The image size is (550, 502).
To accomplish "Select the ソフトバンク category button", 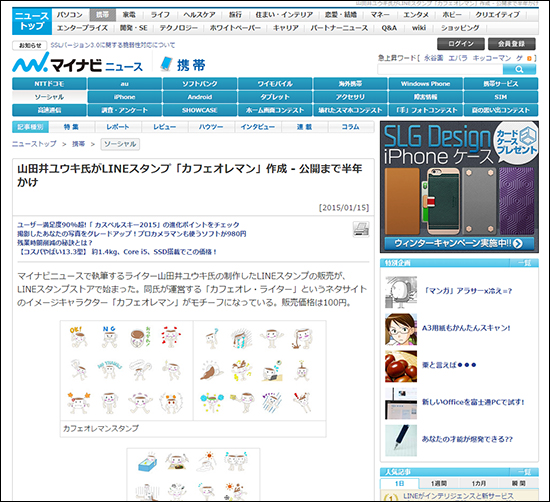I will (x=200, y=84).
